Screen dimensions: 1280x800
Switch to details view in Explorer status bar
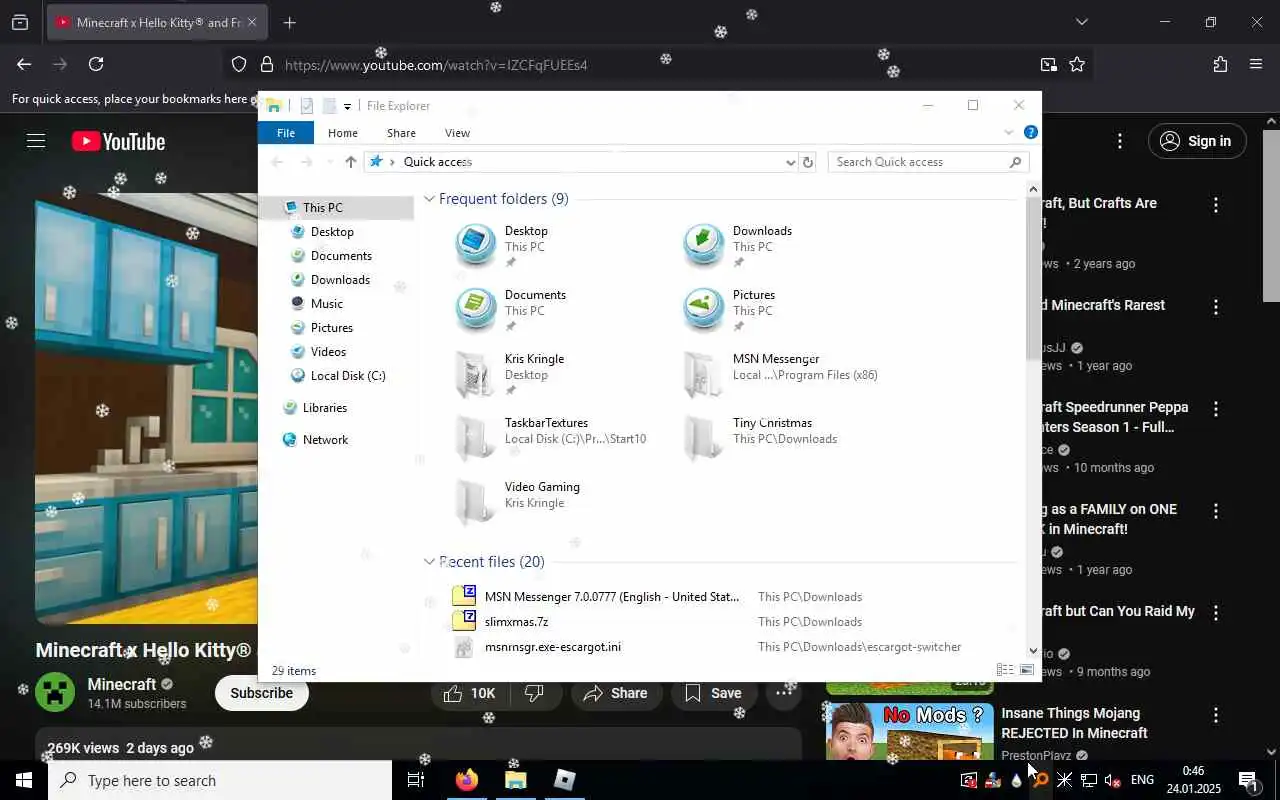click(x=1005, y=670)
